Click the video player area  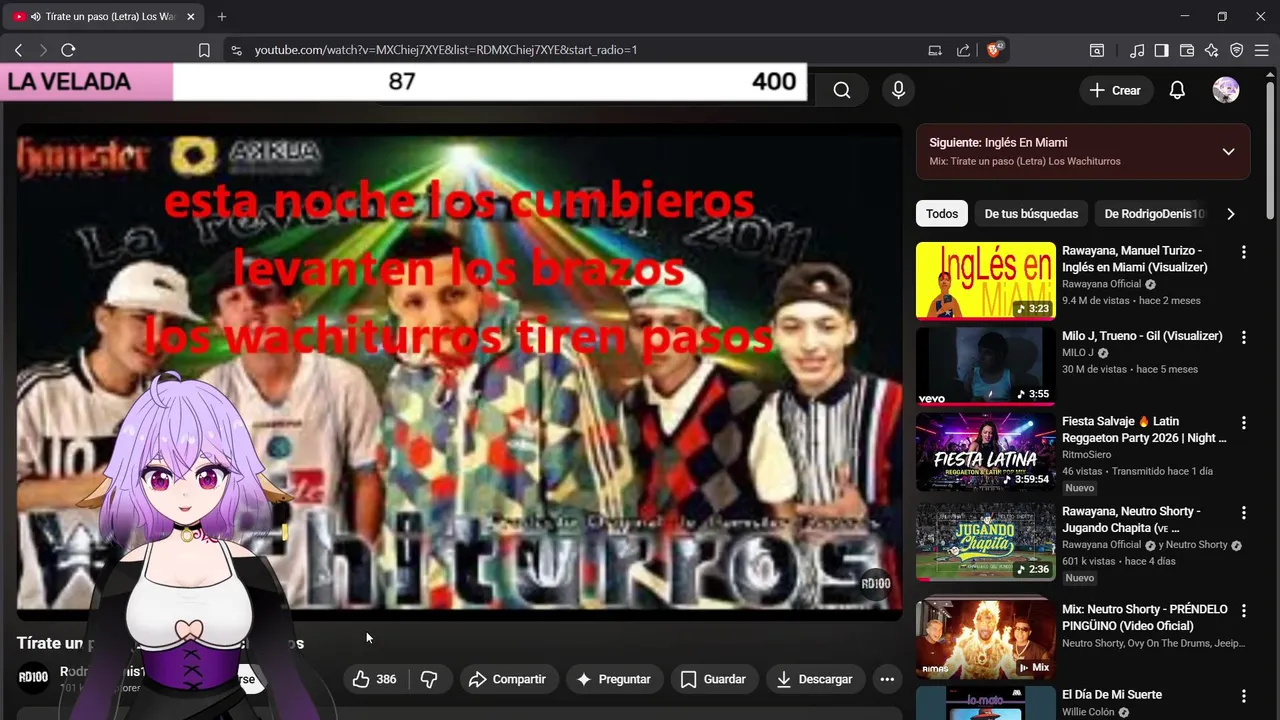(x=459, y=371)
